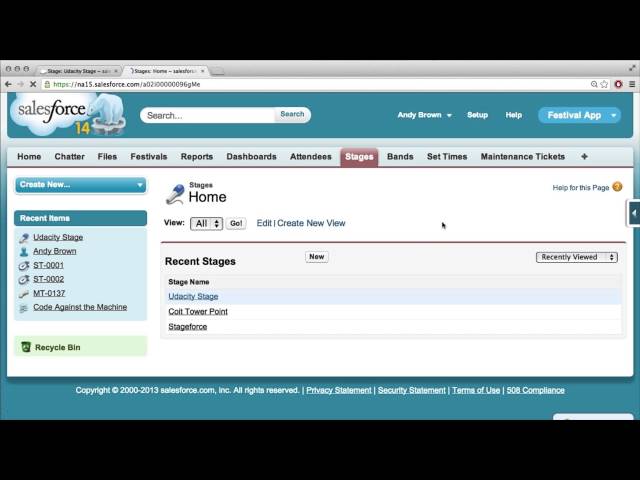Open the Terms of Use link
The width and height of the screenshot is (640, 480).
coord(476,390)
